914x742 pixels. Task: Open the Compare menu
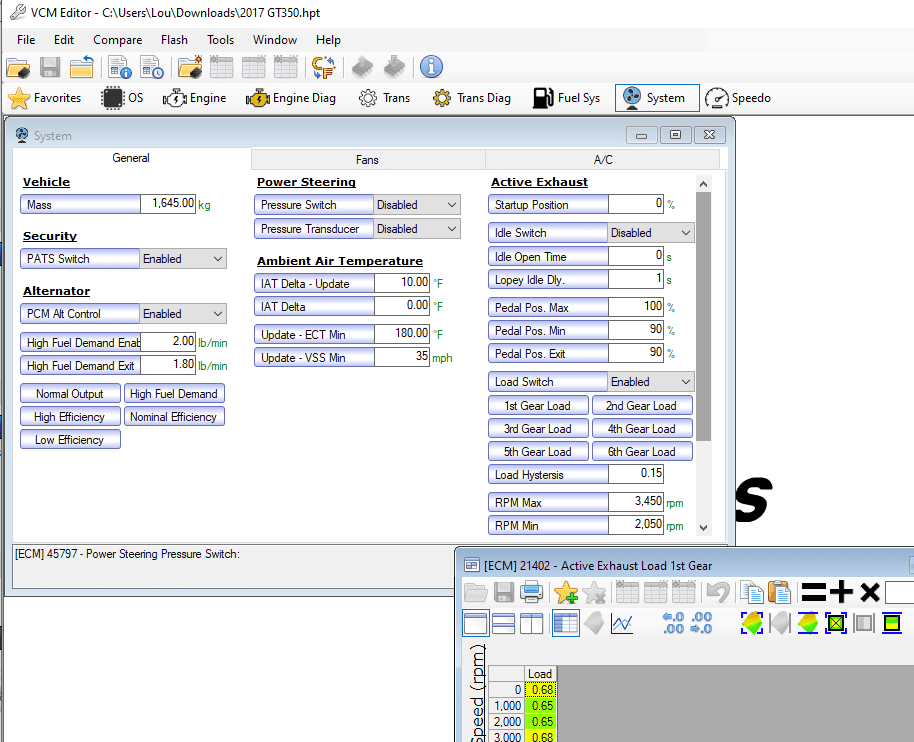coord(118,40)
